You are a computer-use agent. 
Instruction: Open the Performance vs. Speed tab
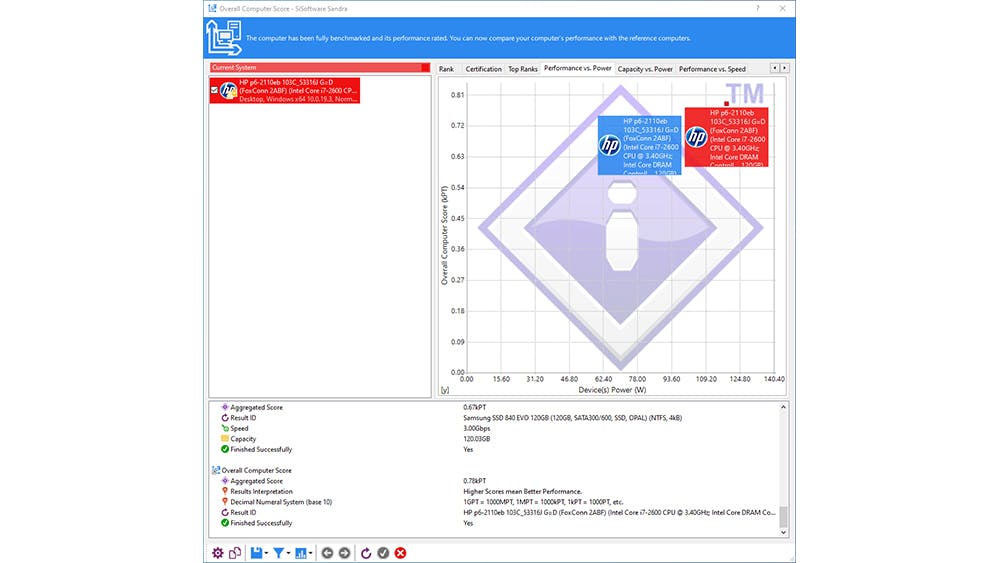tap(712, 69)
